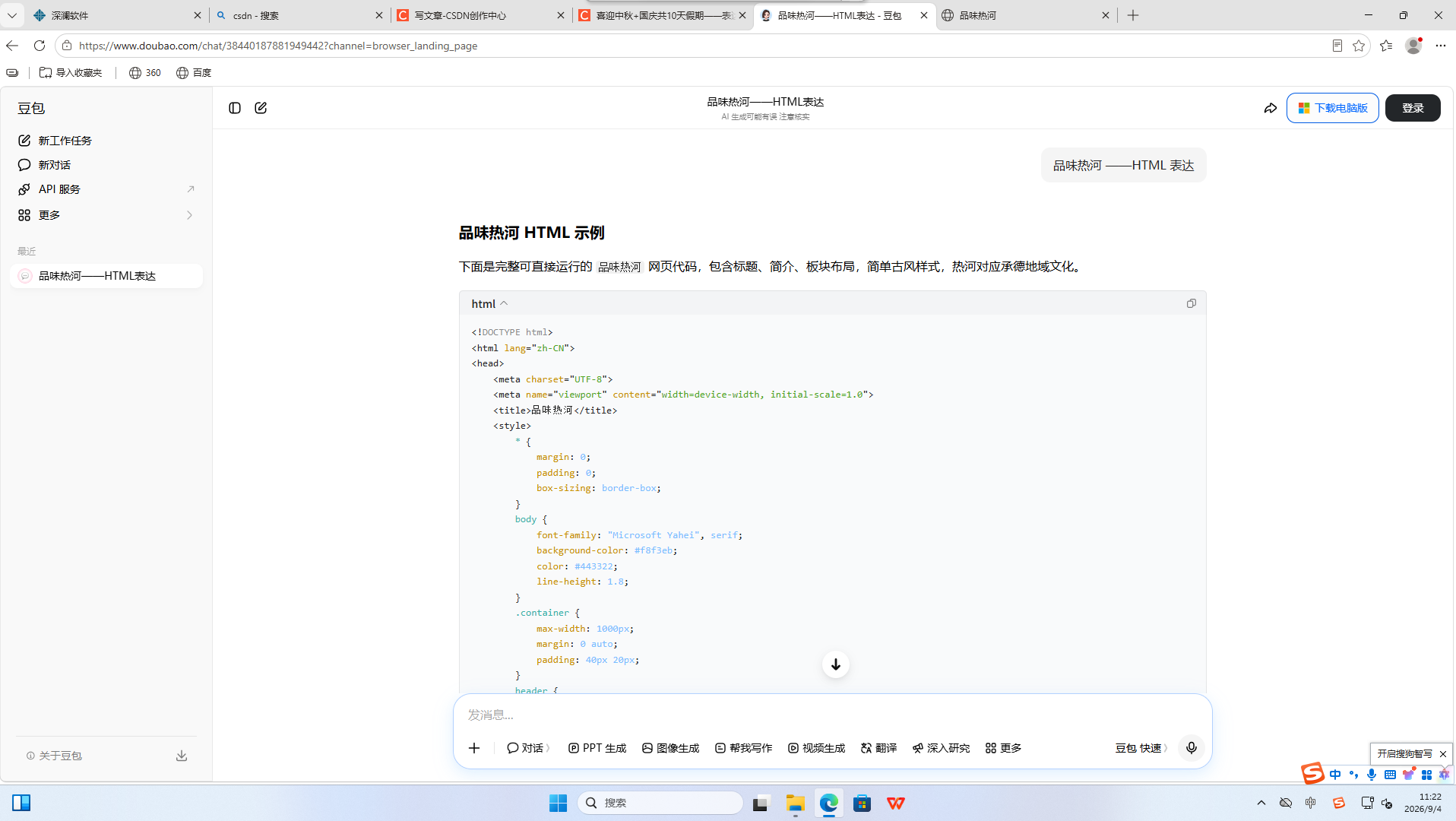Focus the 发消息 message input

[x=832, y=715]
